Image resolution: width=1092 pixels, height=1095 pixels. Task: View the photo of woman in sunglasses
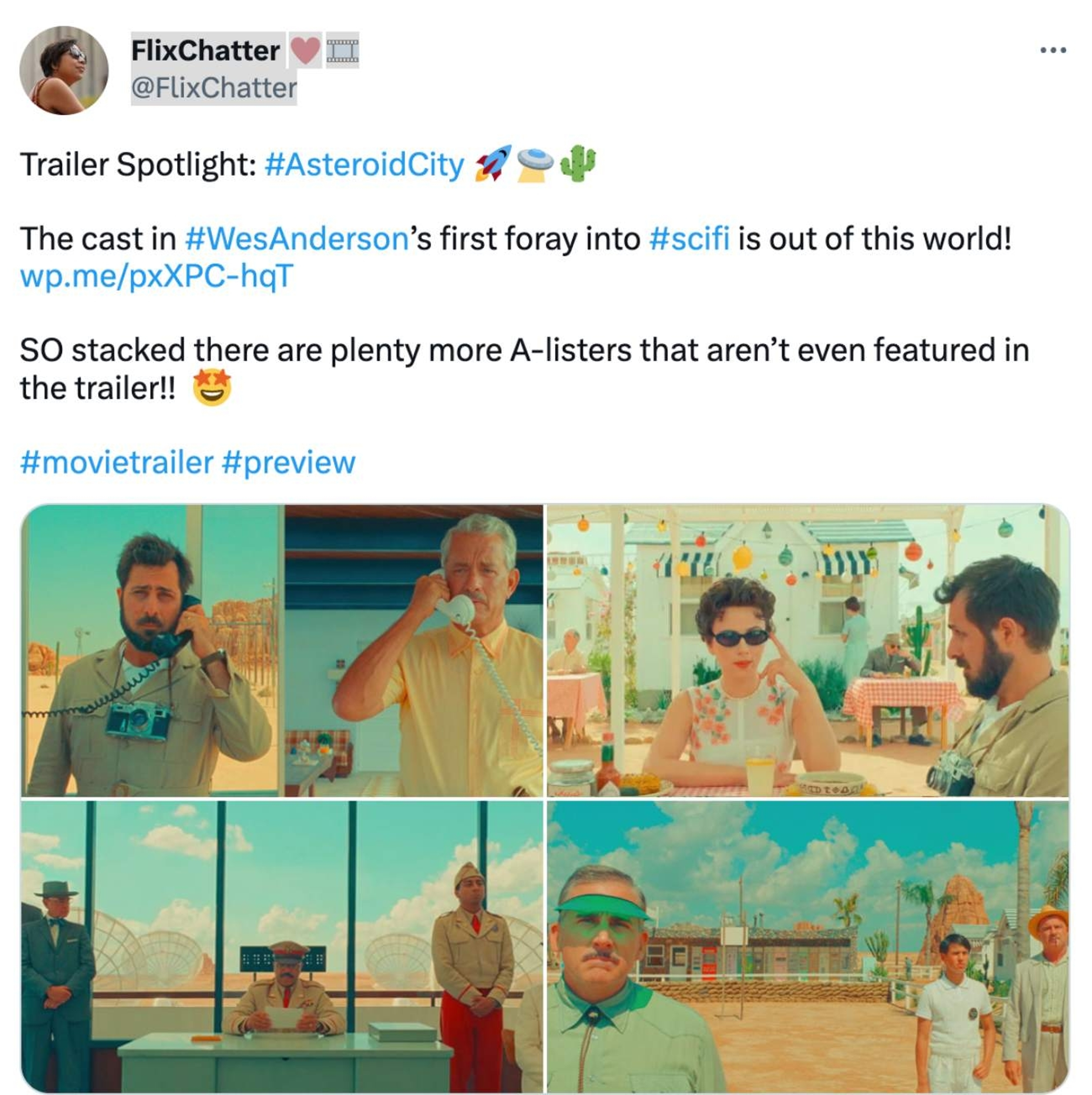807,650
